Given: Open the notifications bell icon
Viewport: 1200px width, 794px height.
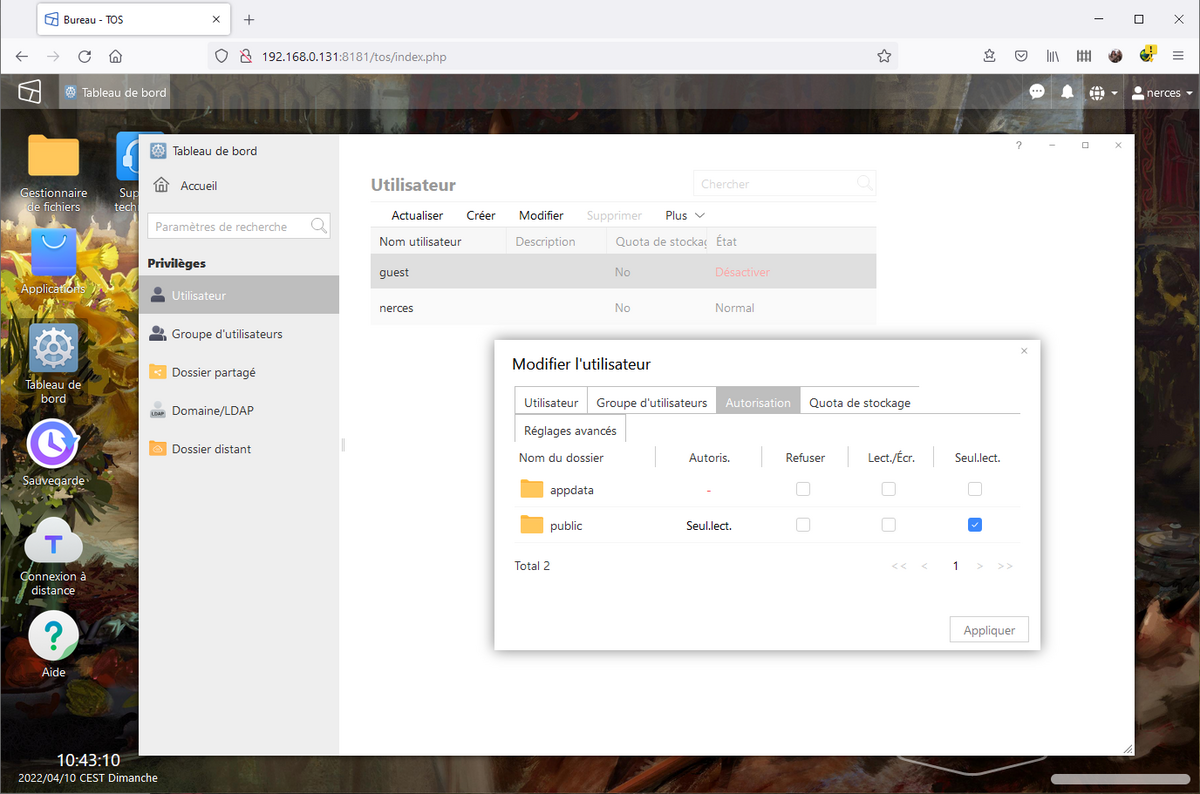Looking at the screenshot, I should coord(1067,92).
